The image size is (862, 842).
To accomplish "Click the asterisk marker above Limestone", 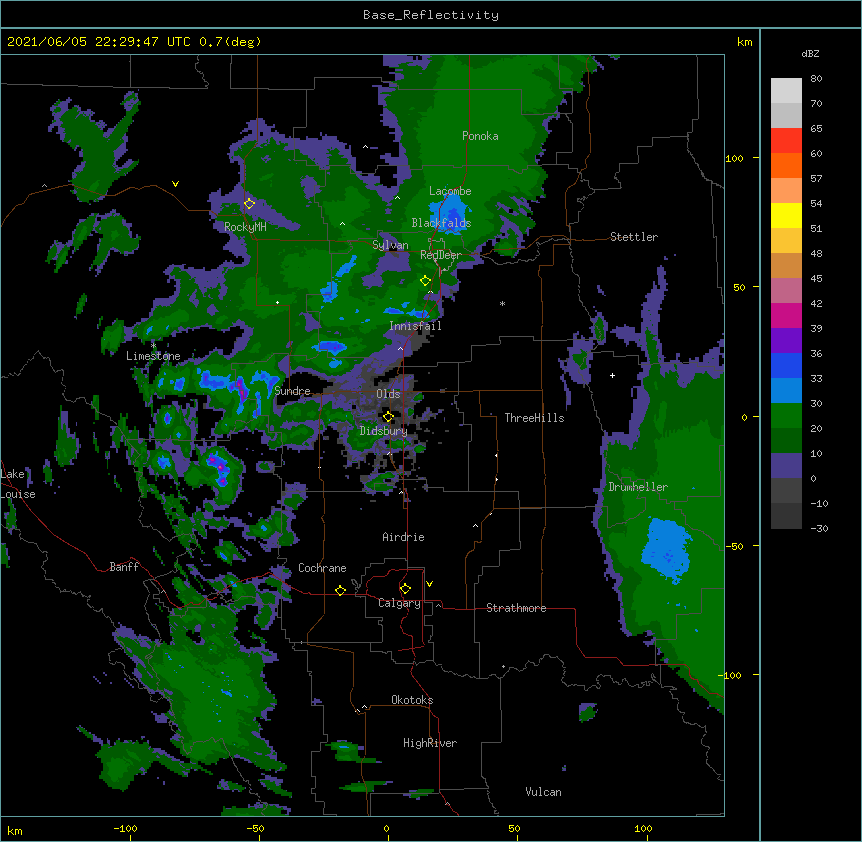I will click(153, 346).
